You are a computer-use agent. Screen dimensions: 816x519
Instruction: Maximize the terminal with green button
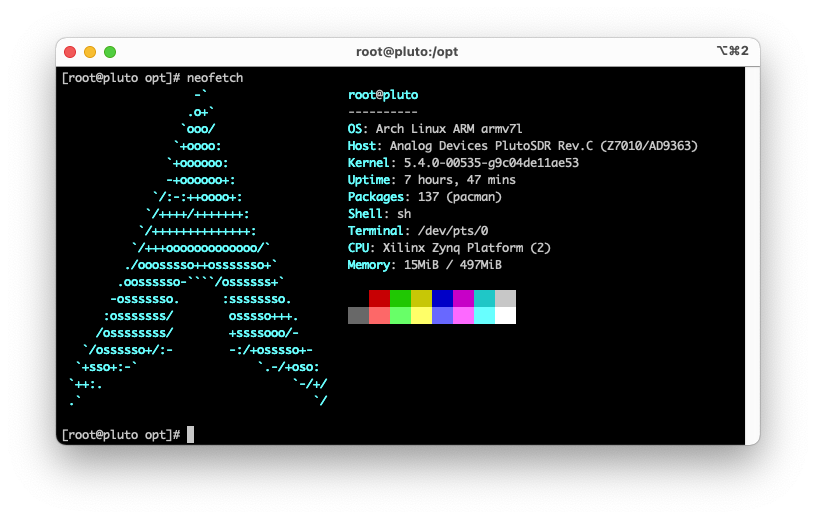(x=110, y=52)
